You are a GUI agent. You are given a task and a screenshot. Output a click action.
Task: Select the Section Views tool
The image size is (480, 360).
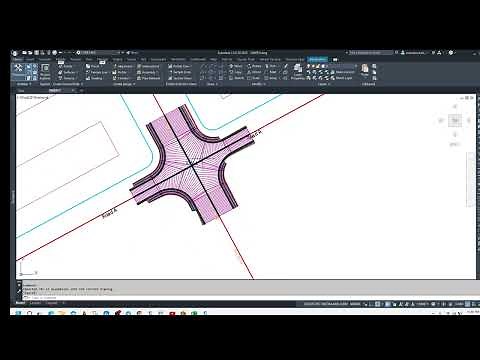(180, 78)
